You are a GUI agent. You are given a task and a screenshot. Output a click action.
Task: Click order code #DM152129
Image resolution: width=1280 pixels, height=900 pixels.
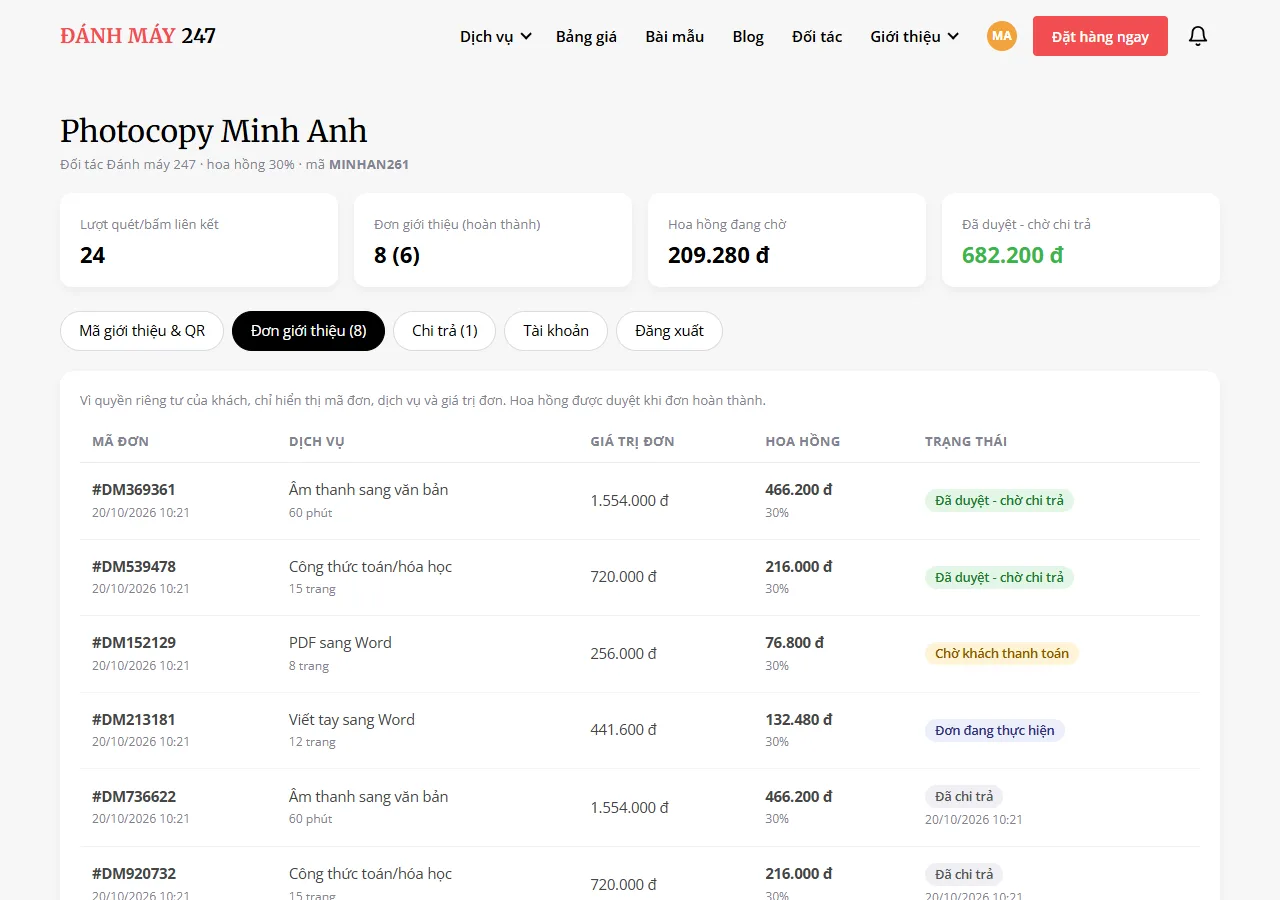(x=134, y=643)
